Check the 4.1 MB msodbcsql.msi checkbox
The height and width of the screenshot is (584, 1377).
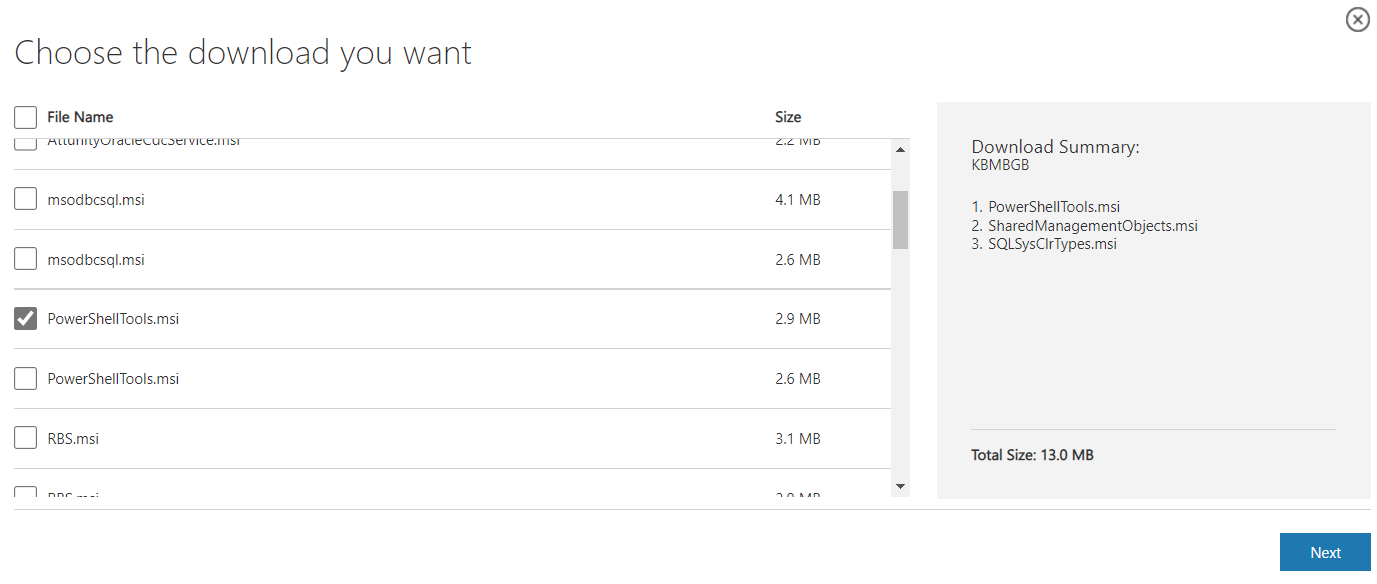26,199
